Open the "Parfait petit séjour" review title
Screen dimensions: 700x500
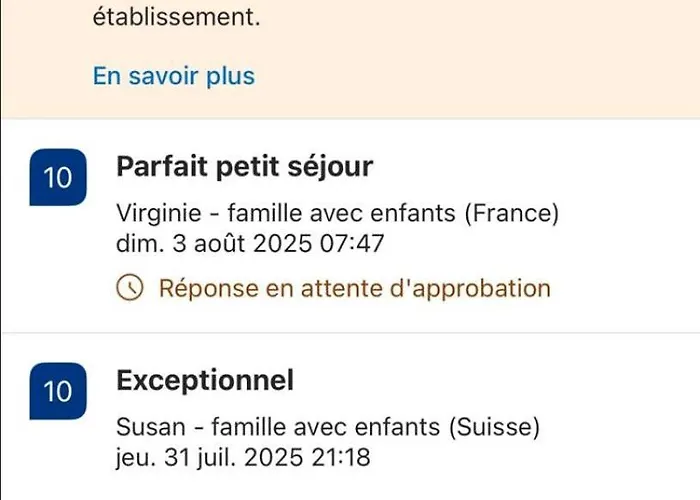coord(245,167)
